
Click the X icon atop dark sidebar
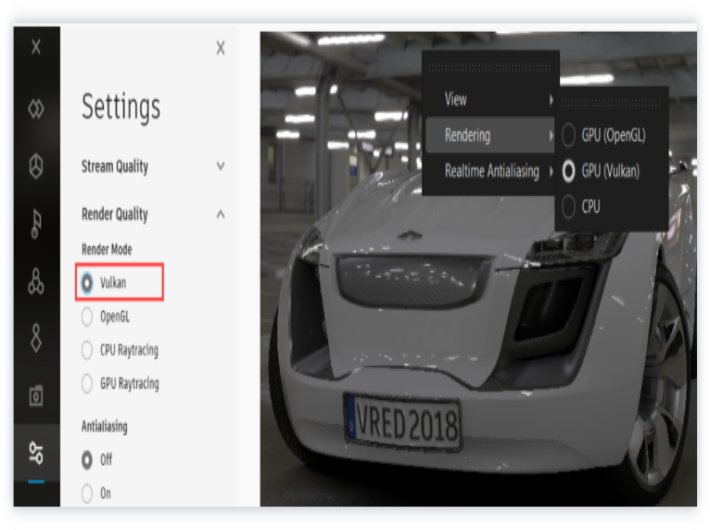pyautogui.click(x=36, y=47)
